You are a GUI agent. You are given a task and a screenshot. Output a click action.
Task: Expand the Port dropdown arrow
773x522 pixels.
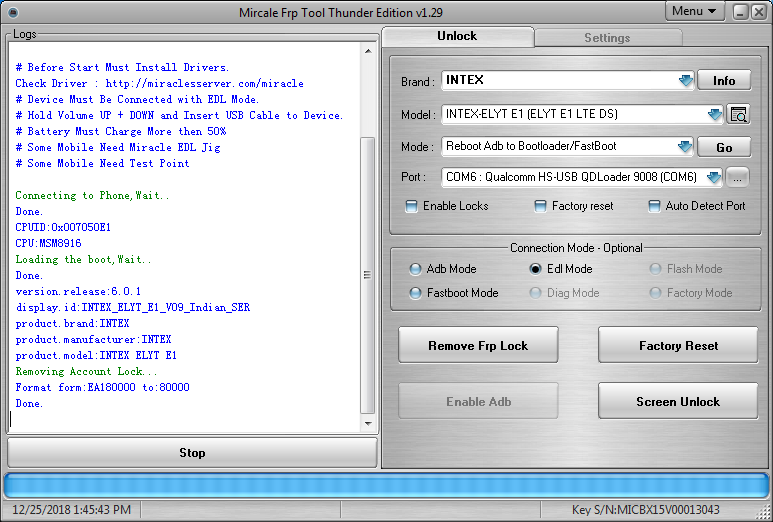point(714,177)
